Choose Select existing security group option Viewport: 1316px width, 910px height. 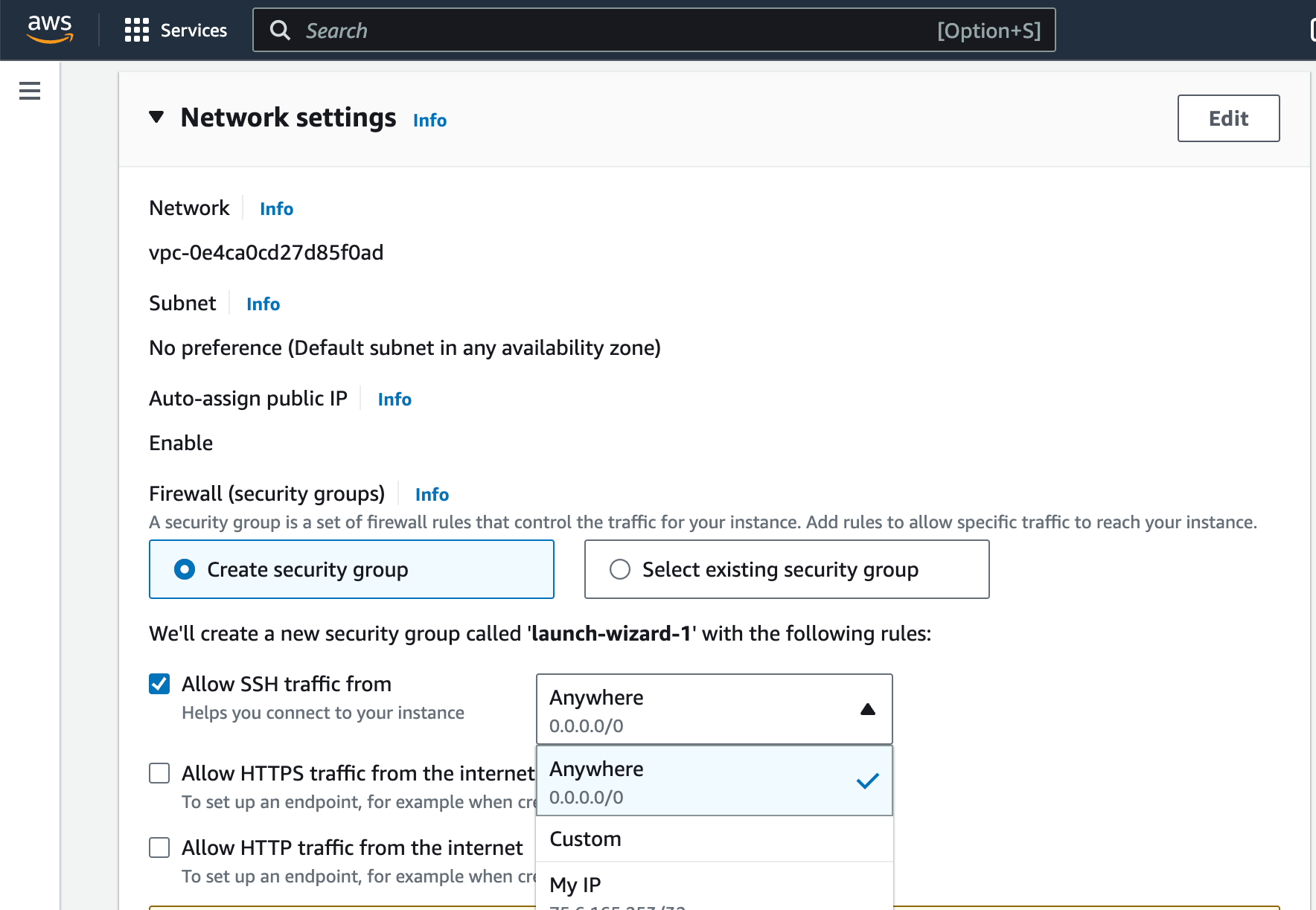(x=620, y=569)
